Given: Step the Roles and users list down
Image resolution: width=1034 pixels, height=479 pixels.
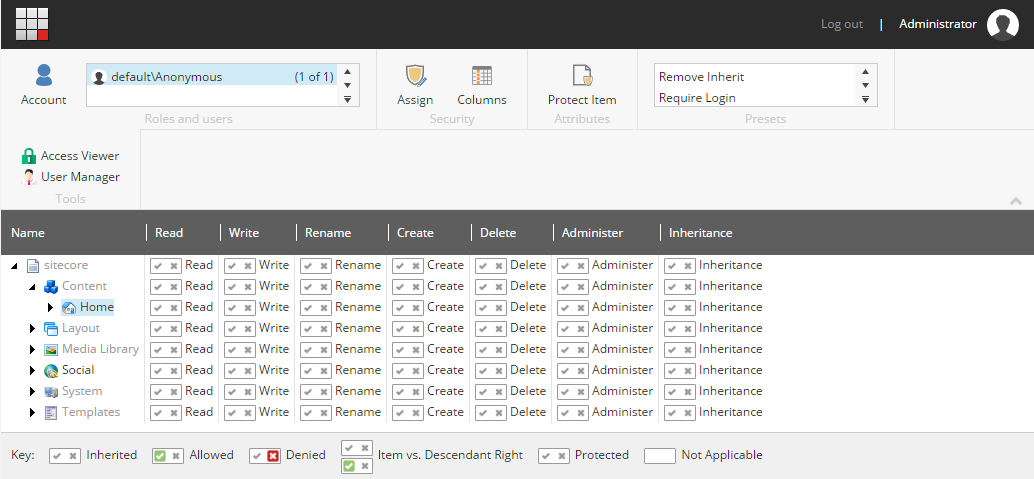Looking at the screenshot, I should click(348, 85).
